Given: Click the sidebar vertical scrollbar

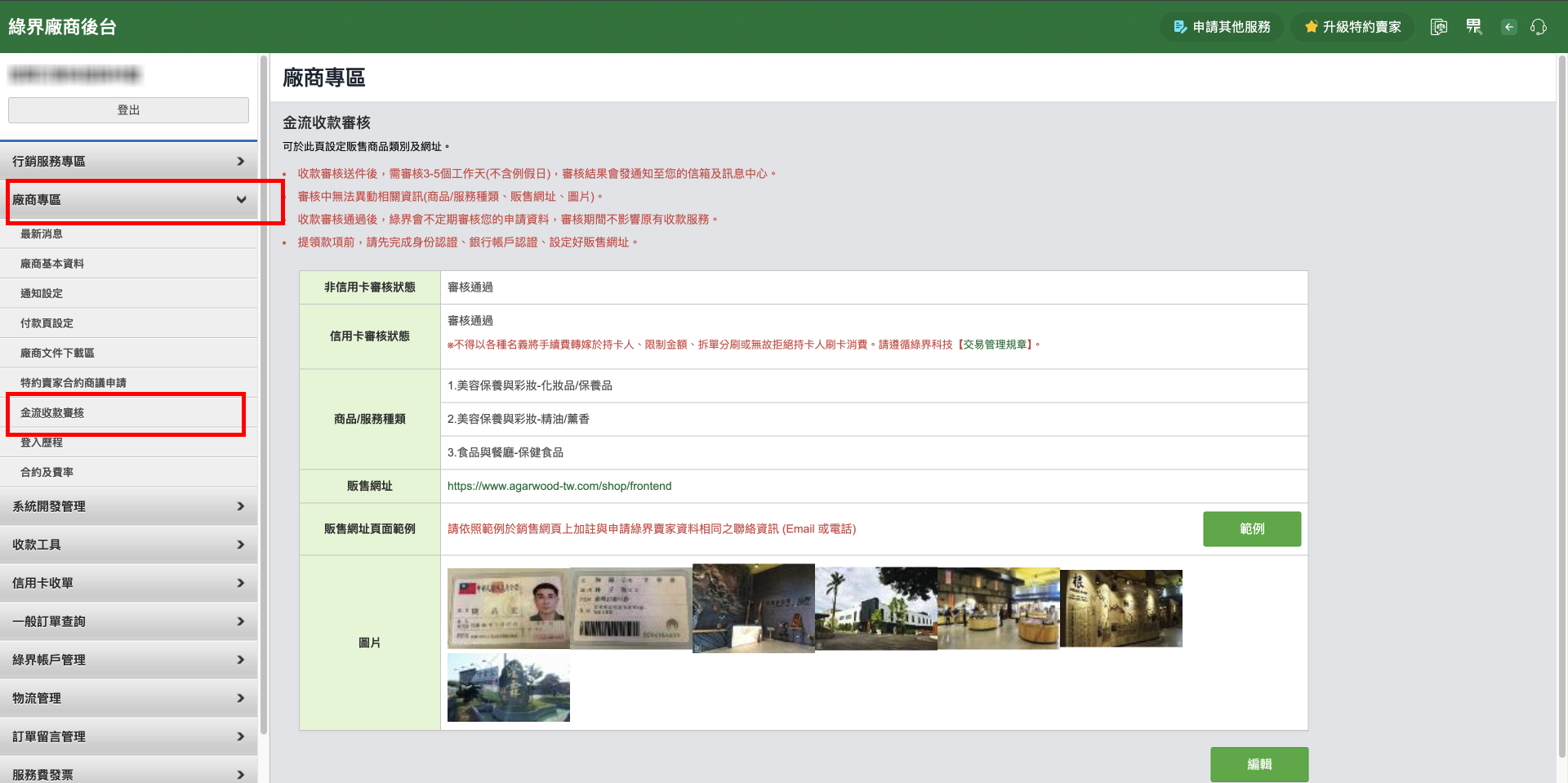Looking at the screenshot, I should [263, 392].
